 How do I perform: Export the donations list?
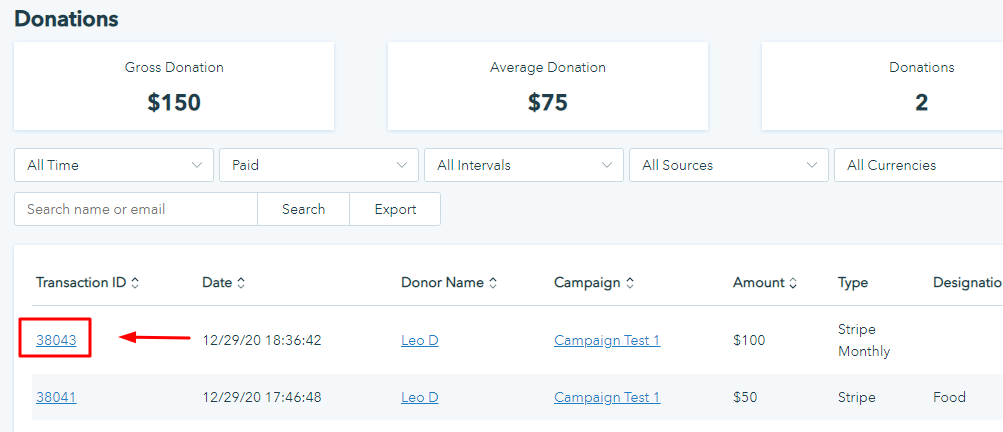[x=395, y=209]
